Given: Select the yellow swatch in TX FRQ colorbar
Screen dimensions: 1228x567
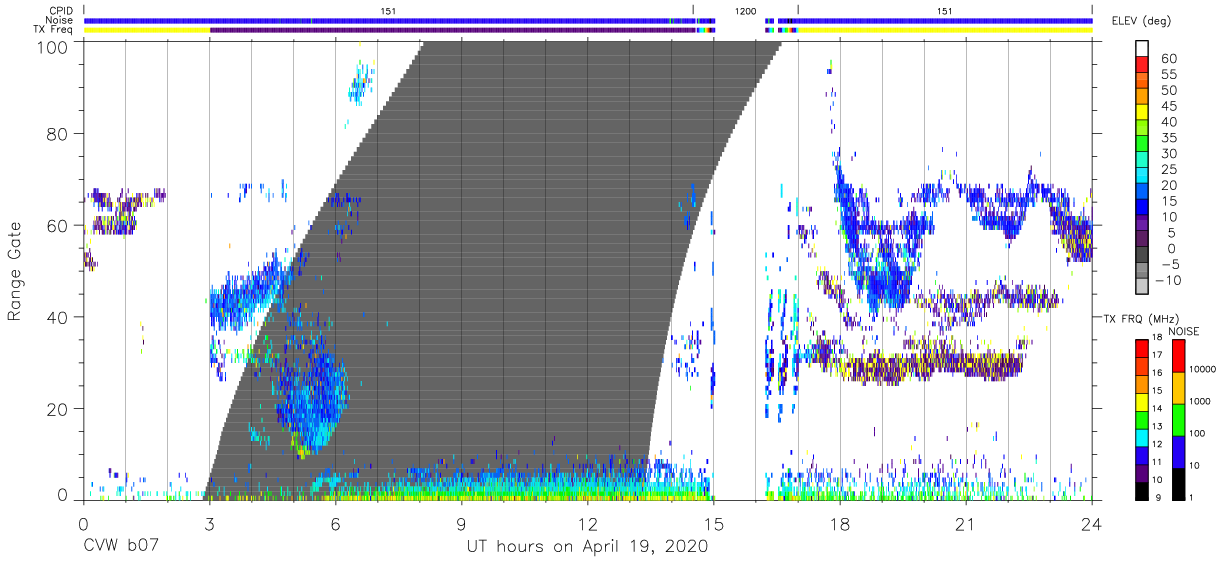Looking at the screenshot, I should coord(1142,402).
